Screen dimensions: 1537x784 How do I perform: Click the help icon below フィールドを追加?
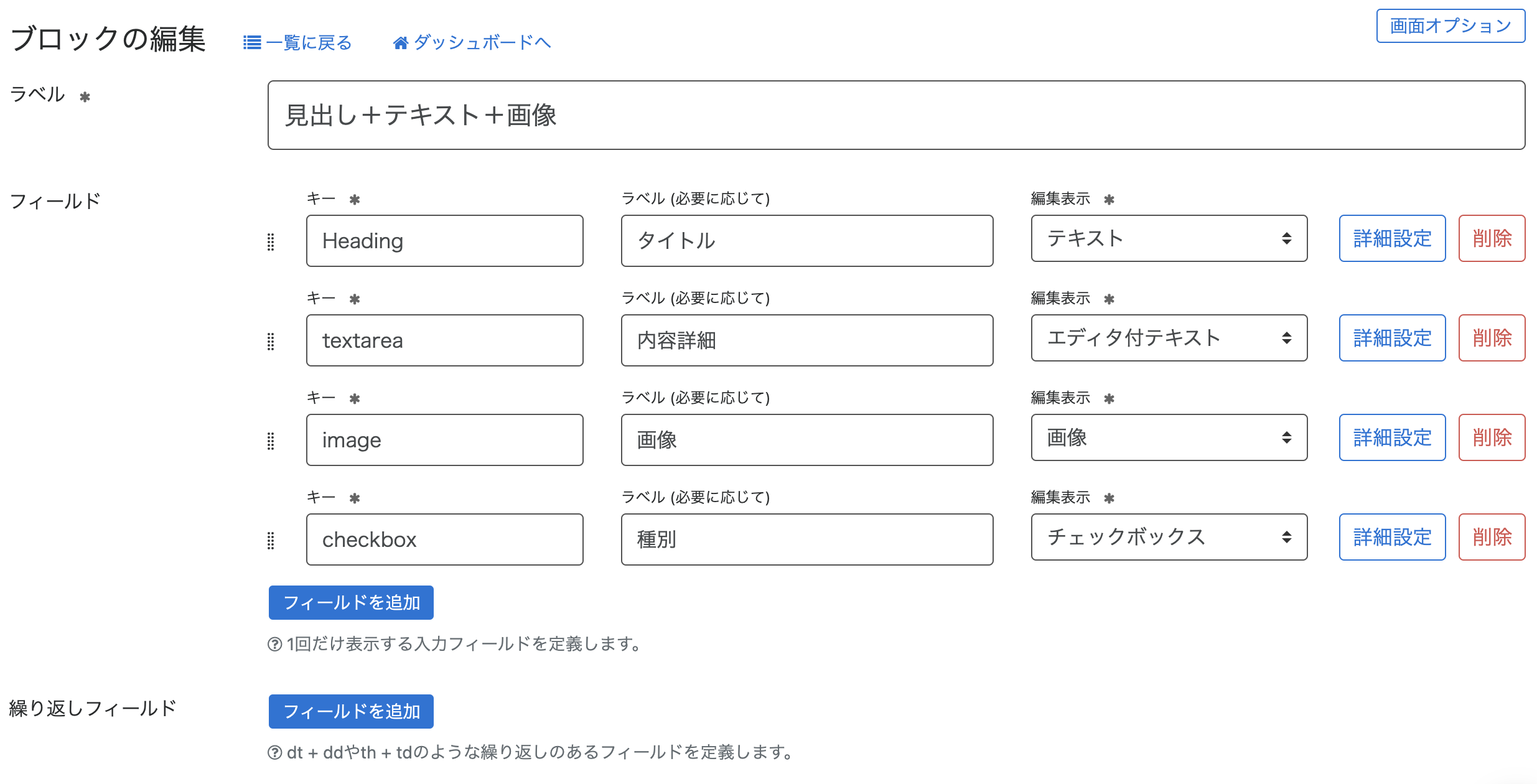point(274,645)
